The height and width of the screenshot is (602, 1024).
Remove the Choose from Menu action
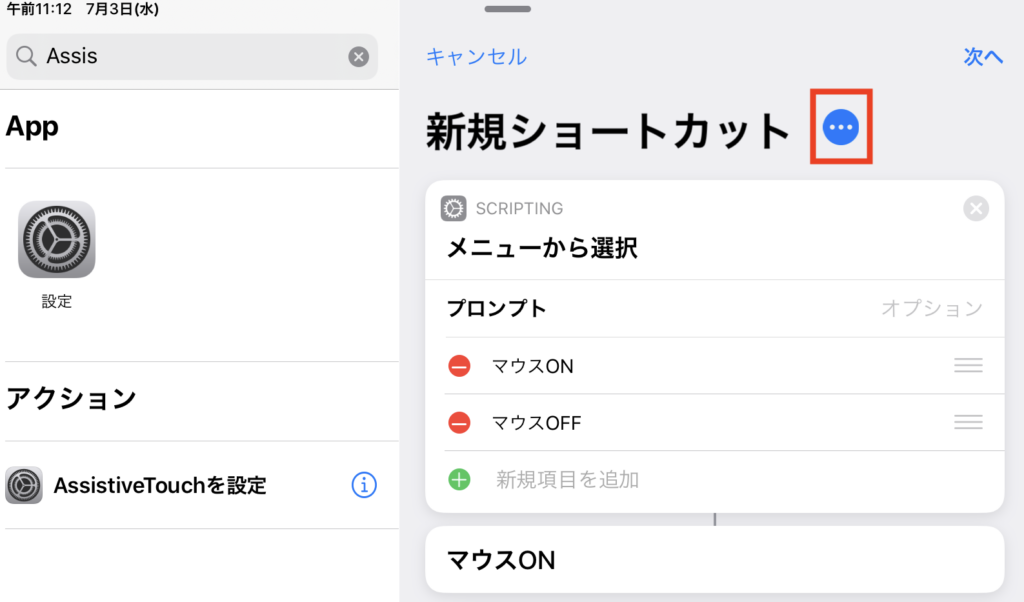976,208
